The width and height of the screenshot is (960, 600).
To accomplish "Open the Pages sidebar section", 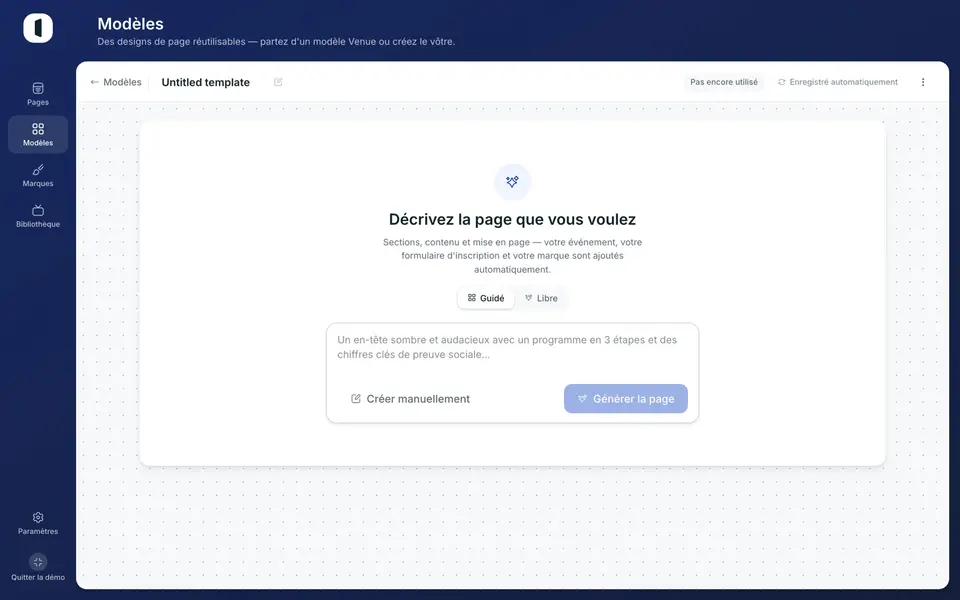I will (38, 94).
